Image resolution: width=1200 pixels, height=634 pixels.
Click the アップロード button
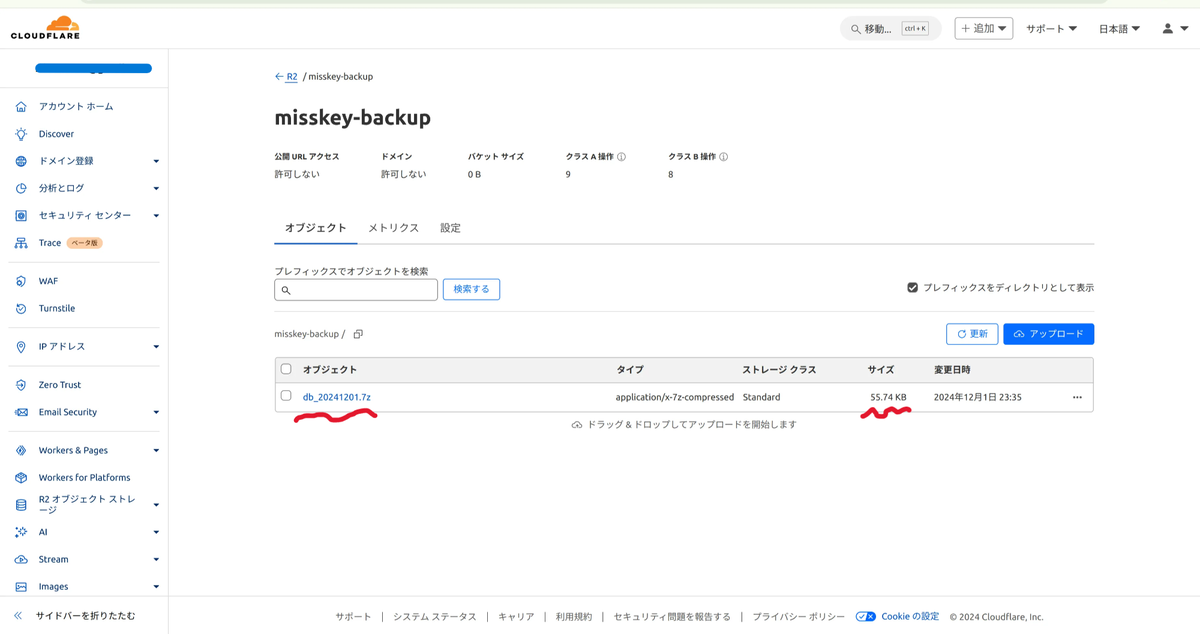coord(1049,334)
